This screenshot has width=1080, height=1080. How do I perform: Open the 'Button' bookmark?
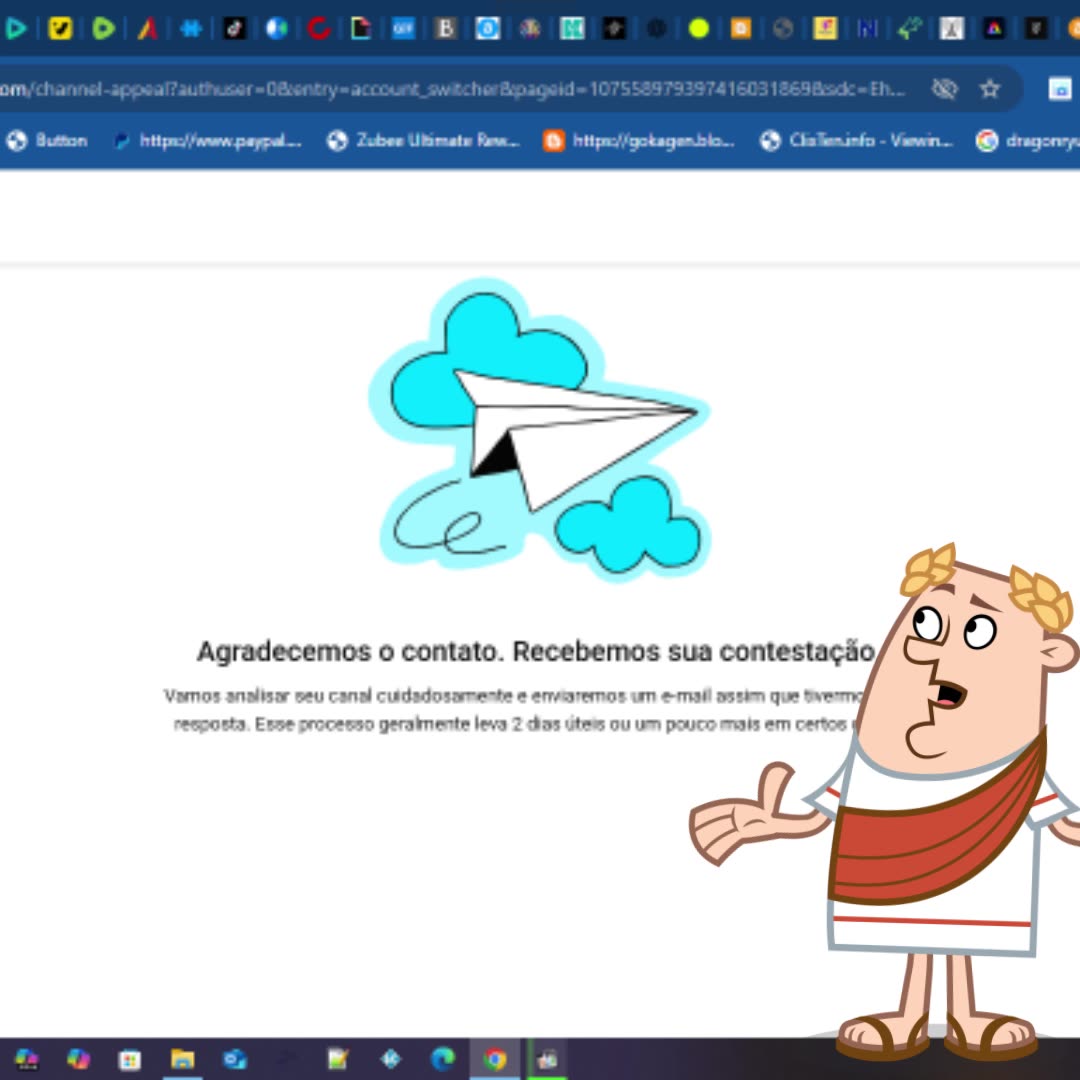46,141
